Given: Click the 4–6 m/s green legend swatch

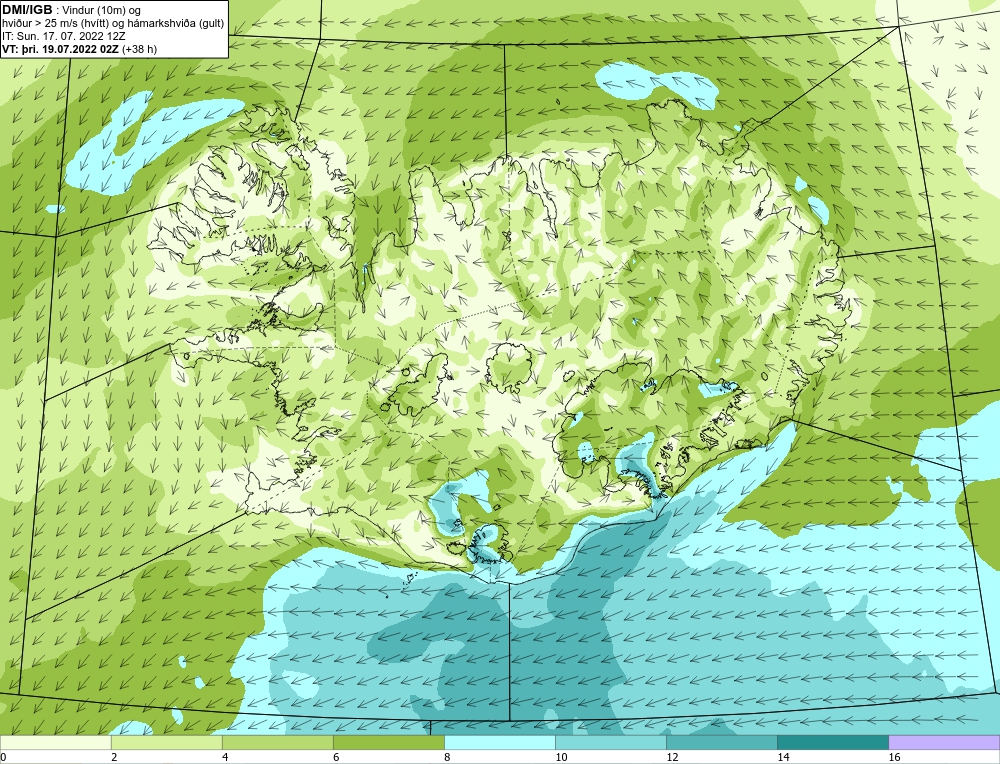Looking at the screenshot, I should 277,742.
